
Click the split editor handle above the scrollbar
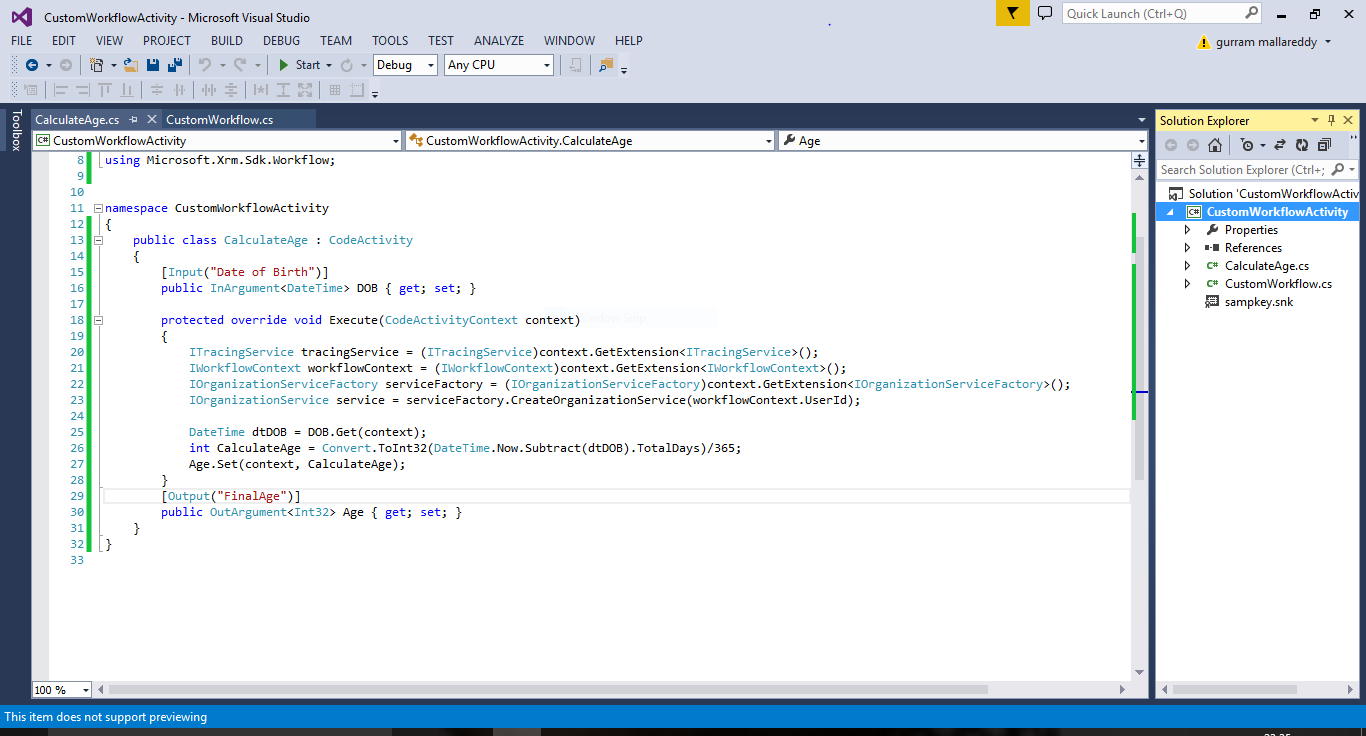(1139, 160)
